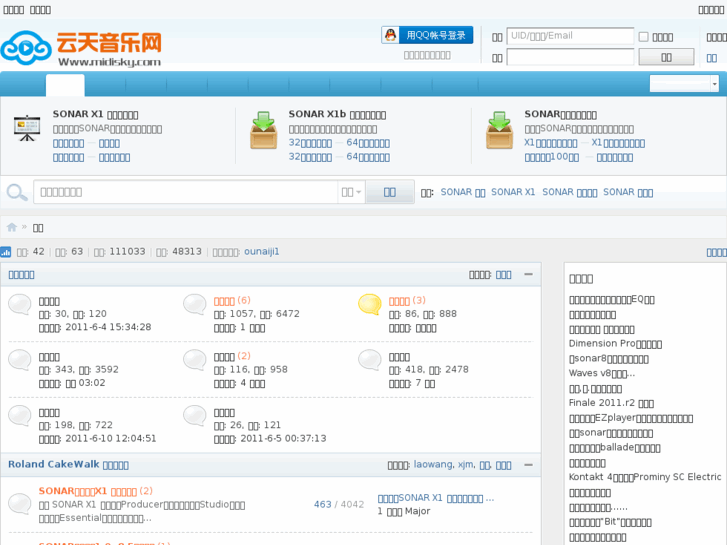The image size is (727, 545).
Task: Open yellow forum bubble with stats 86, 888
Action: pyautogui.click(x=370, y=305)
